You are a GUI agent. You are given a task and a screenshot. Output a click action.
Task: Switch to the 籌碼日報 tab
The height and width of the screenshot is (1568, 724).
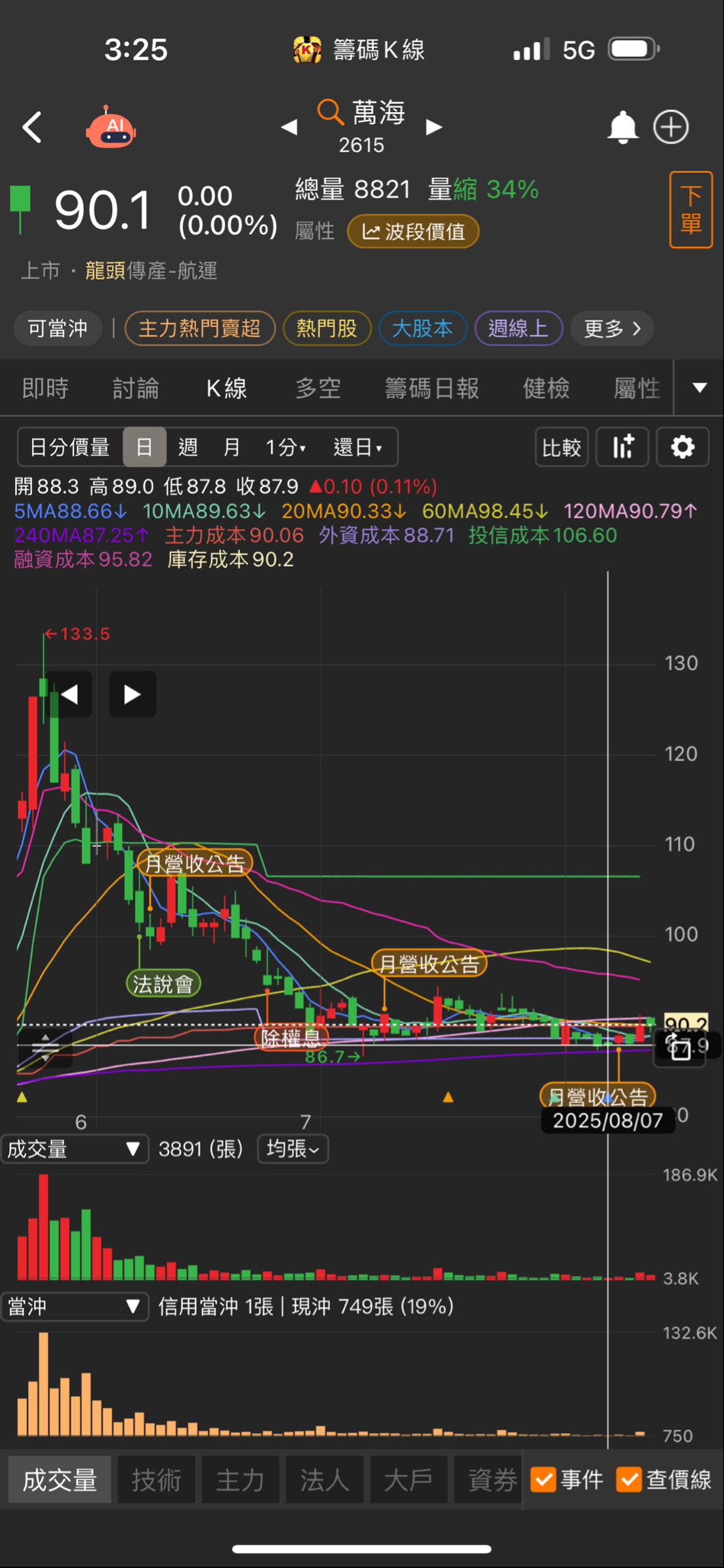point(432,388)
